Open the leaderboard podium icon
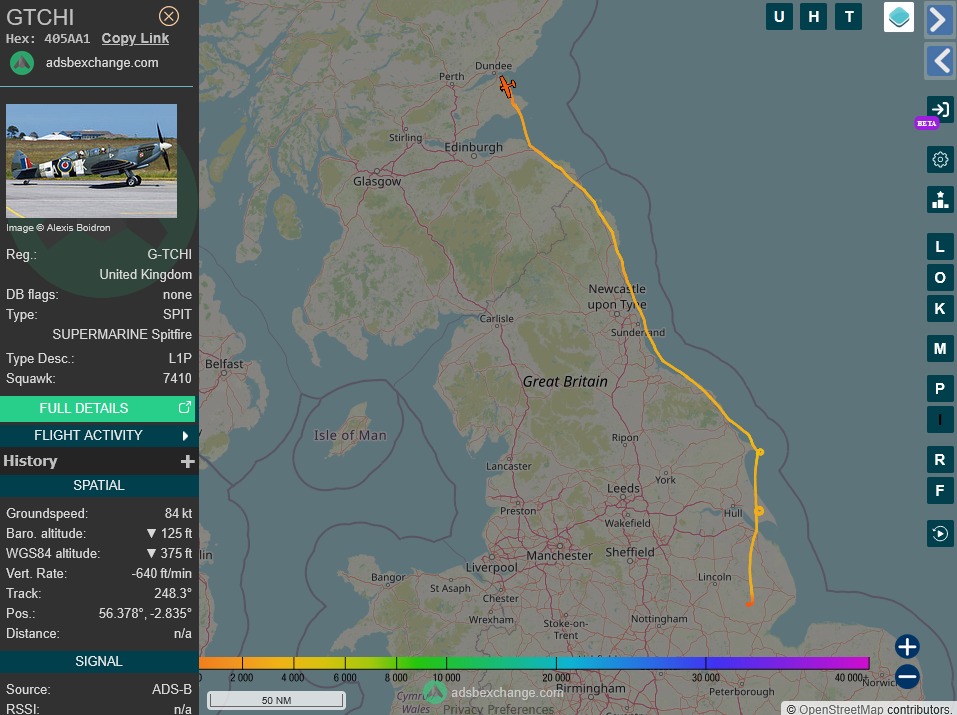 (x=940, y=199)
